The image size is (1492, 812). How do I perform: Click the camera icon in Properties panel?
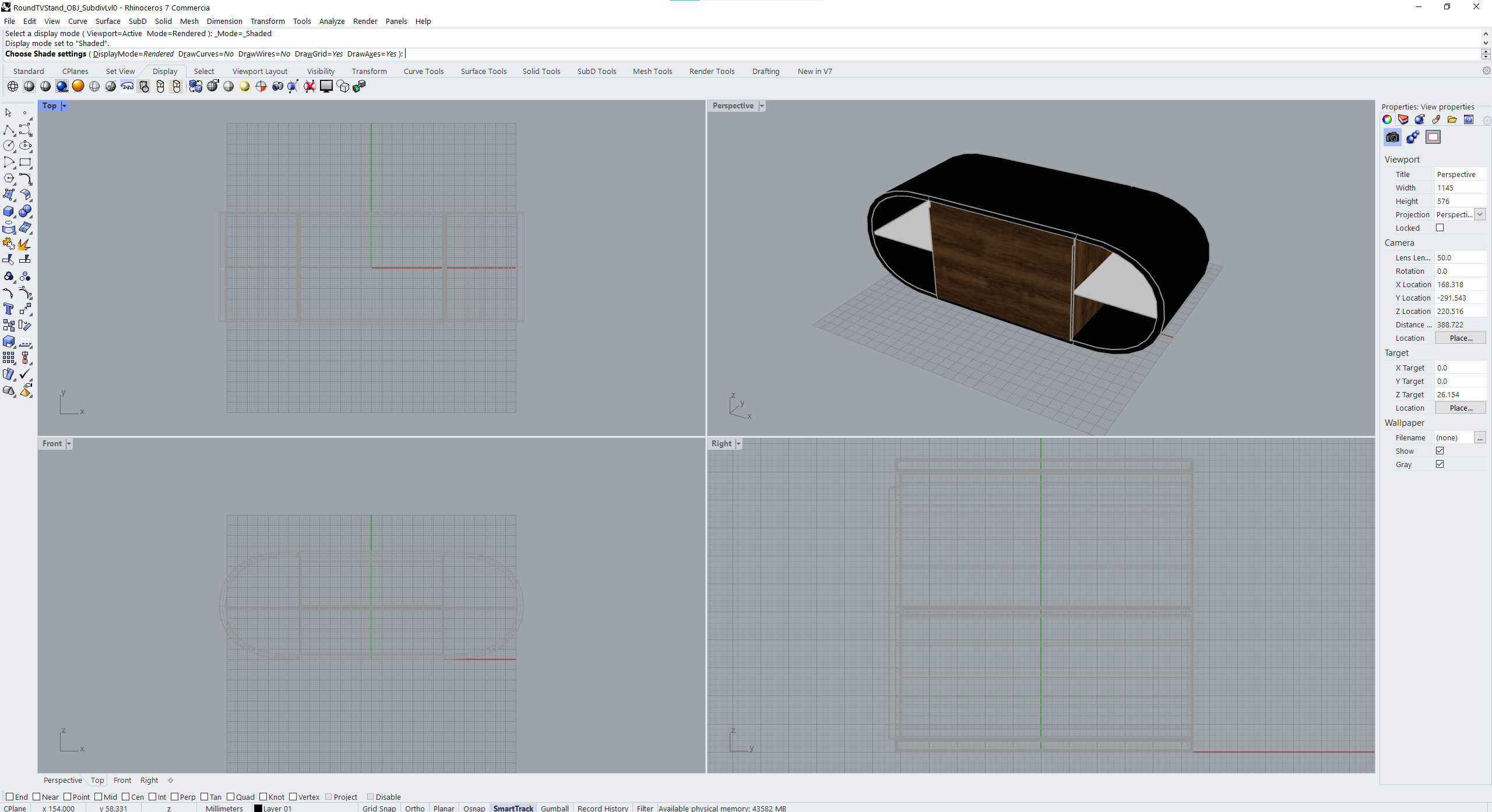pyautogui.click(x=1392, y=137)
